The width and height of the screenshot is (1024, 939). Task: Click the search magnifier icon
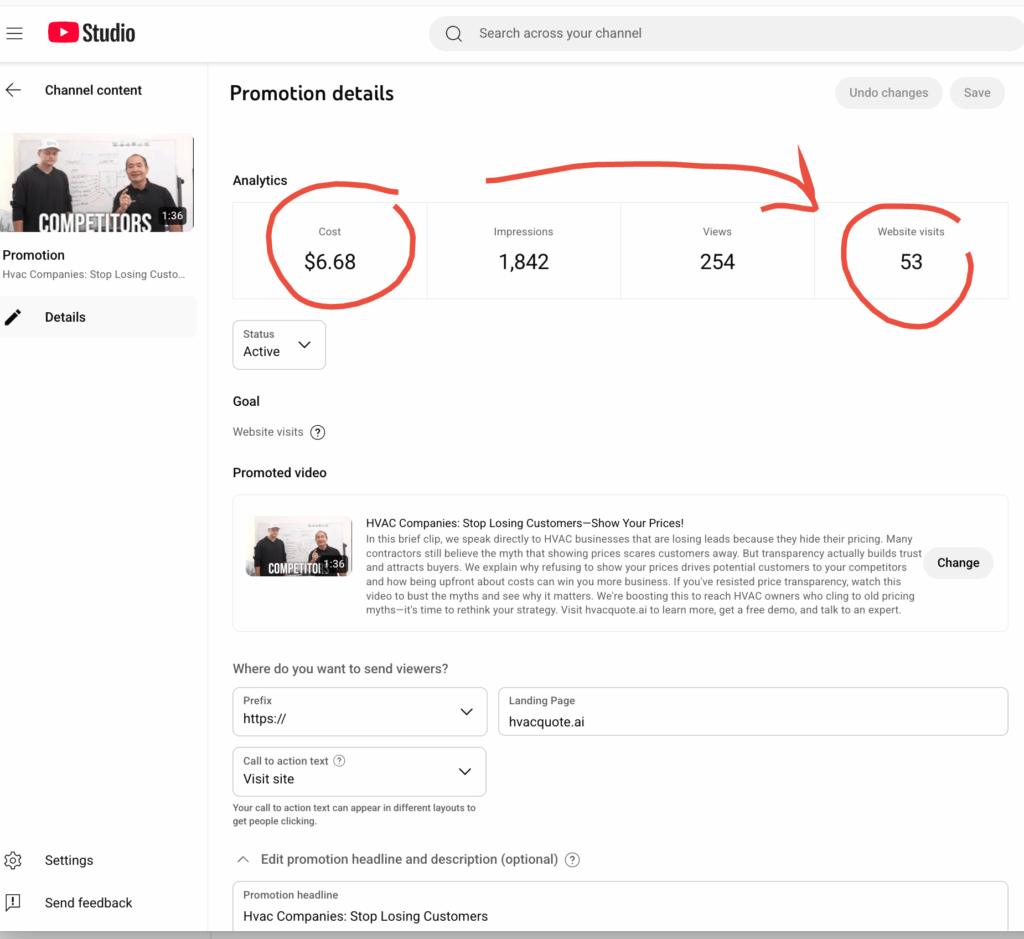[454, 33]
